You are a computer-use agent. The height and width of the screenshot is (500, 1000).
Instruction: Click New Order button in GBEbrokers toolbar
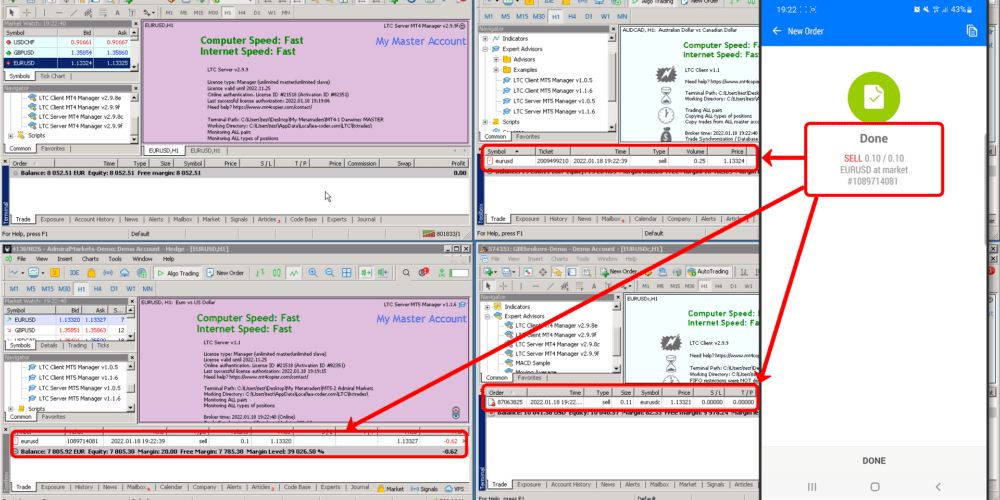(x=619, y=272)
